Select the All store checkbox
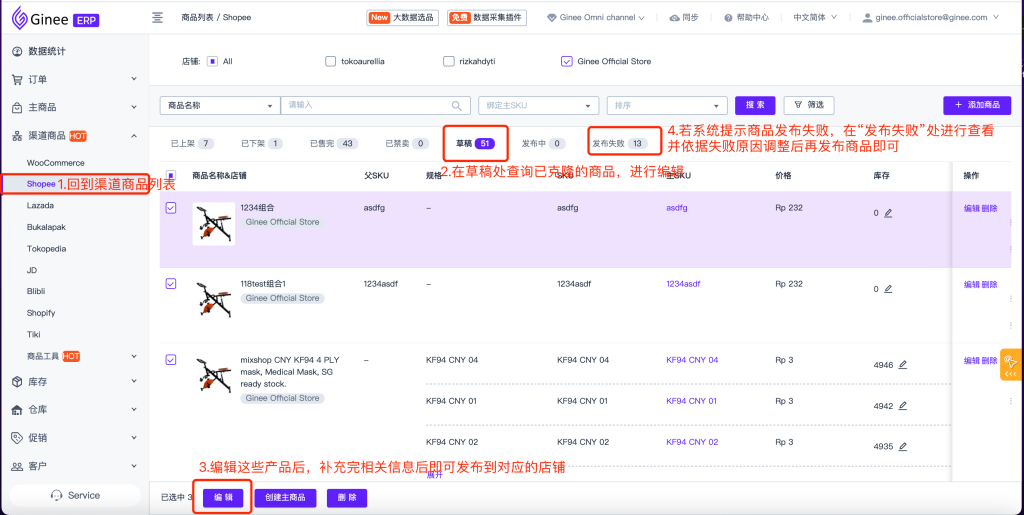1024x515 pixels. tap(212, 61)
